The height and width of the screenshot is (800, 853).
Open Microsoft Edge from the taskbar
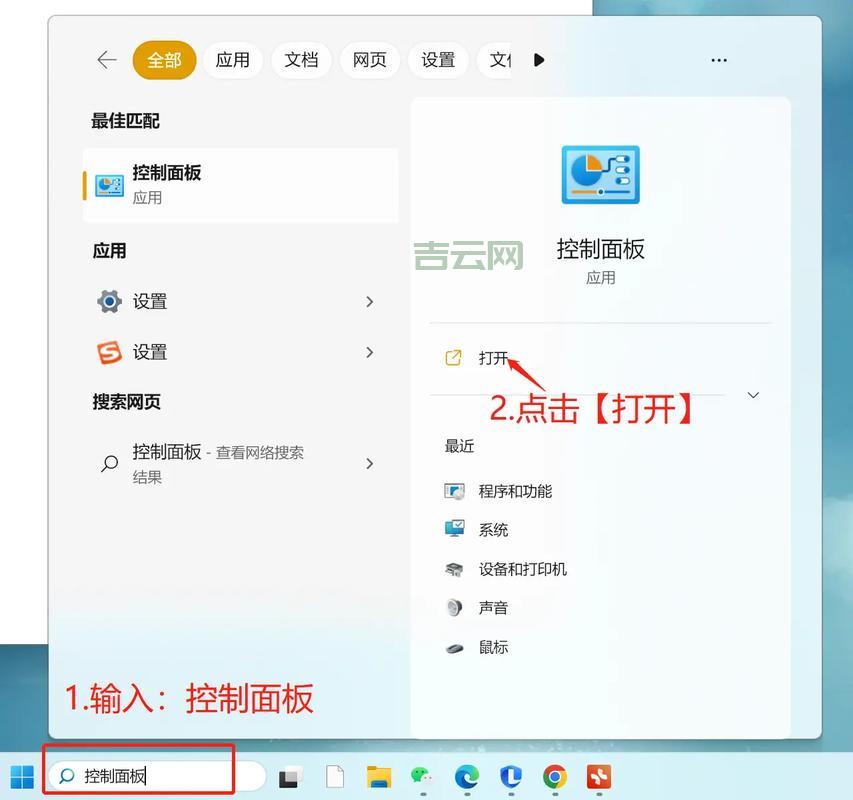[466, 777]
